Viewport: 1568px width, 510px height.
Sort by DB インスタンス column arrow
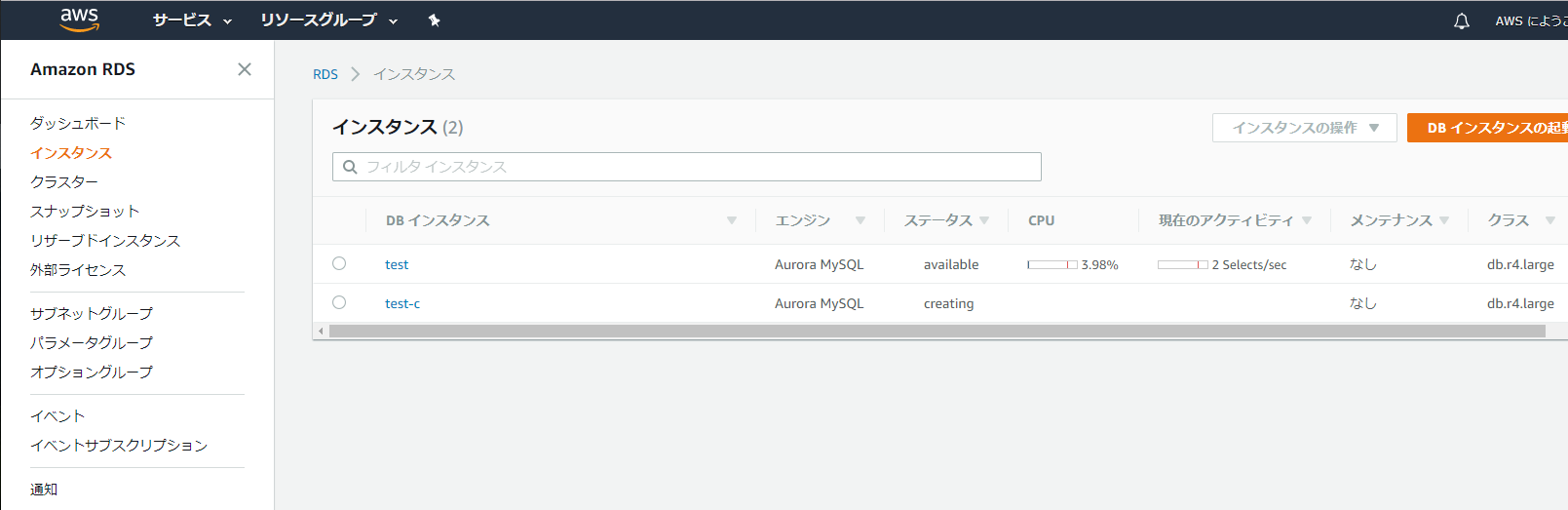click(732, 220)
